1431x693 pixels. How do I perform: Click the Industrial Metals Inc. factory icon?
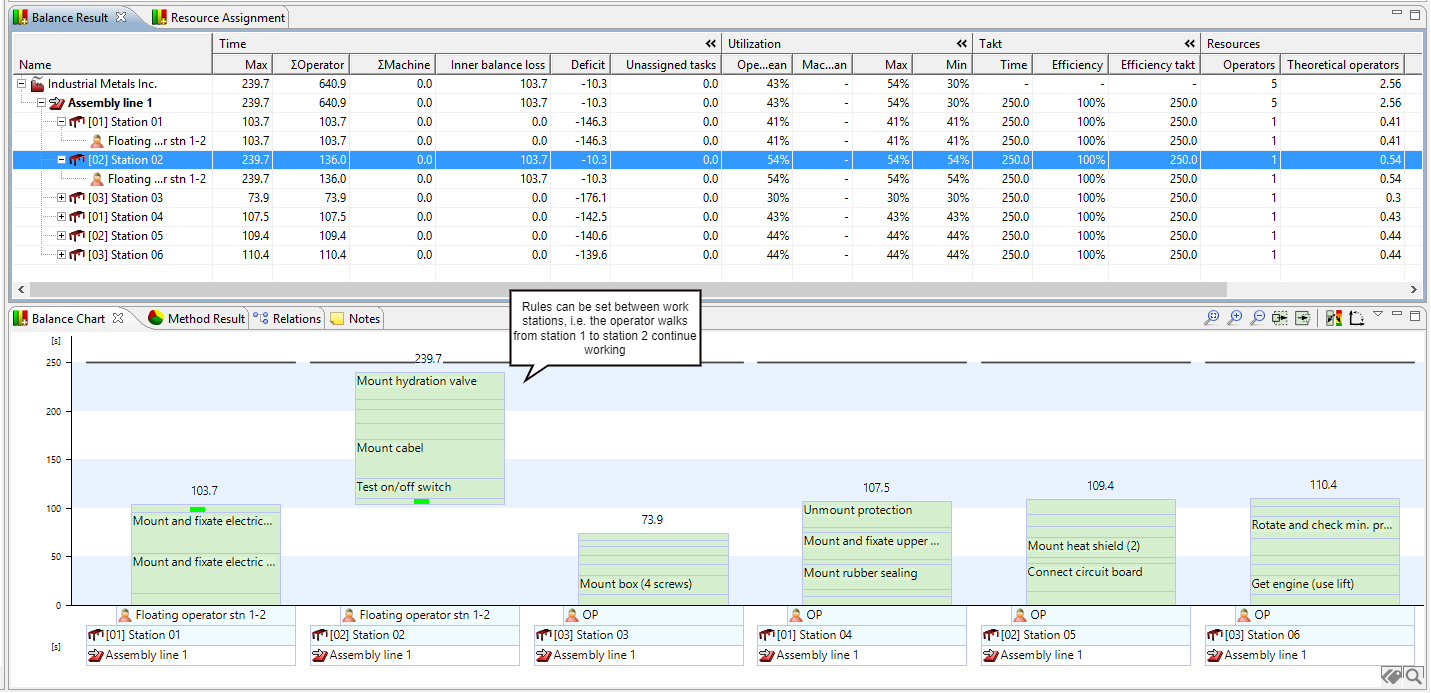pyautogui.click(x=38, y=84)
